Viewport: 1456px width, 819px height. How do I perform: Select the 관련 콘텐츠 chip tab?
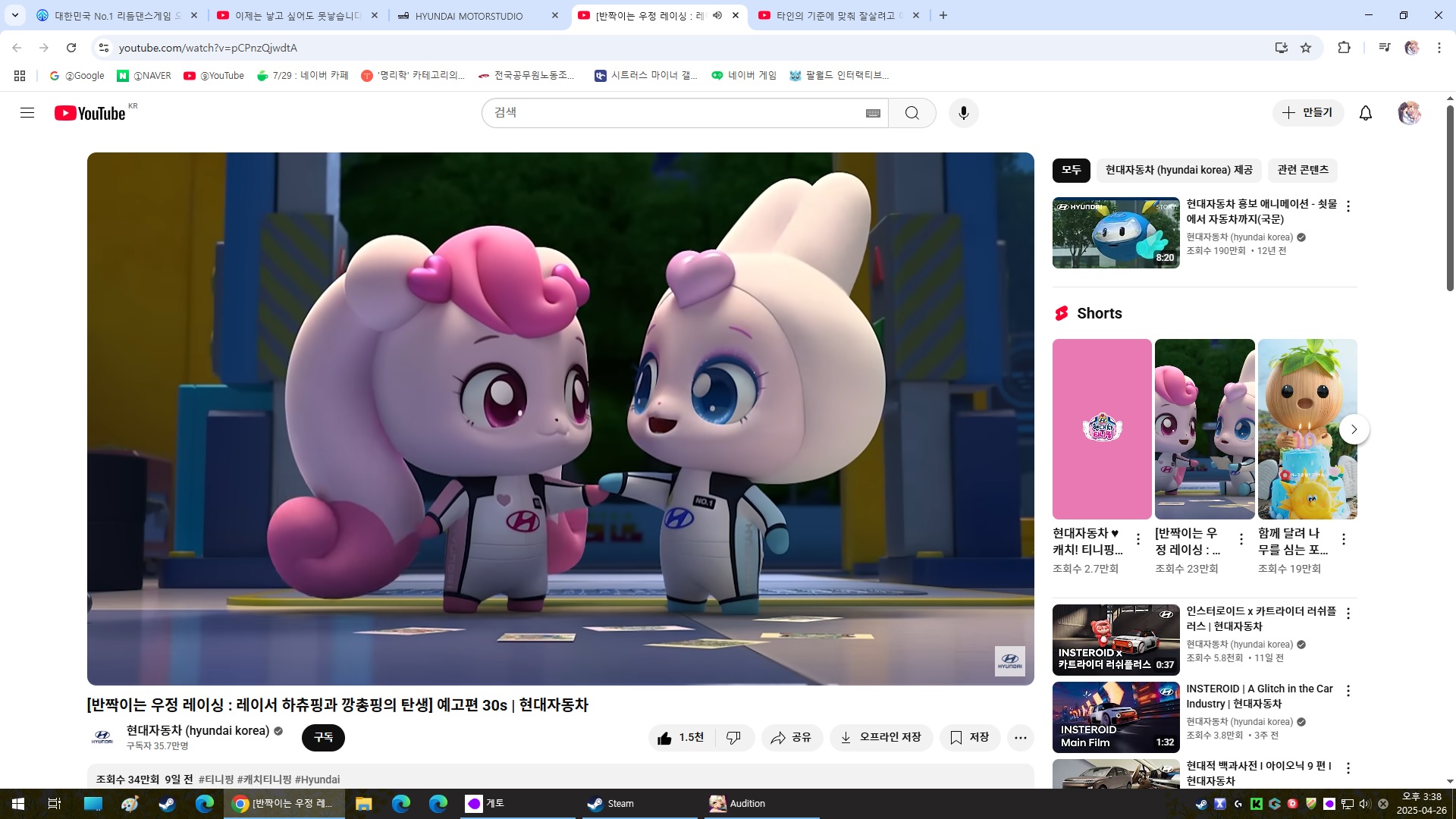coord(1302,171)
